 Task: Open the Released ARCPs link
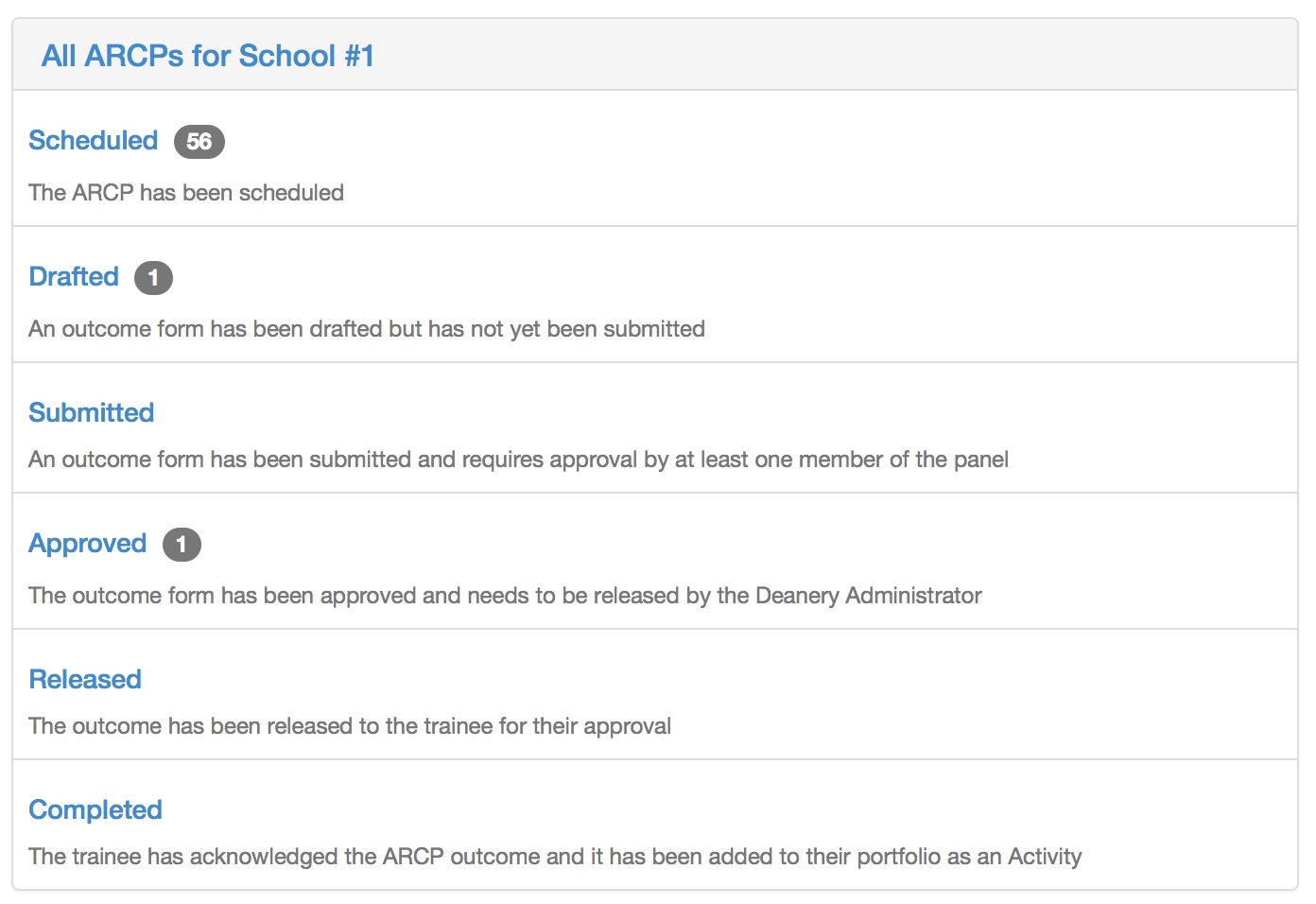pyautogui.click(x=85, y=680)
